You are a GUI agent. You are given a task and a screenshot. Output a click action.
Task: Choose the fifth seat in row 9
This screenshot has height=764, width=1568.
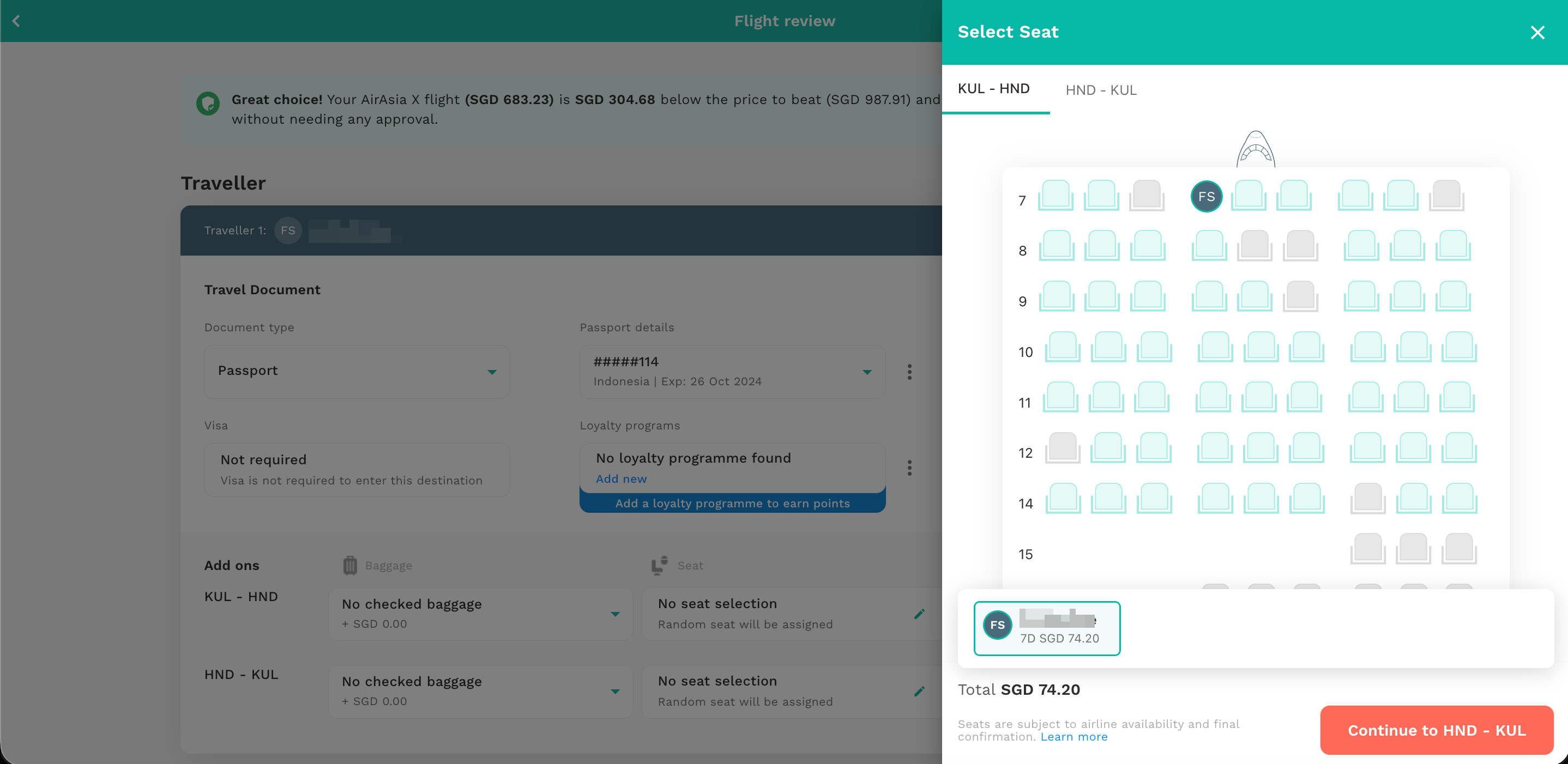[x=1255, y=295]
